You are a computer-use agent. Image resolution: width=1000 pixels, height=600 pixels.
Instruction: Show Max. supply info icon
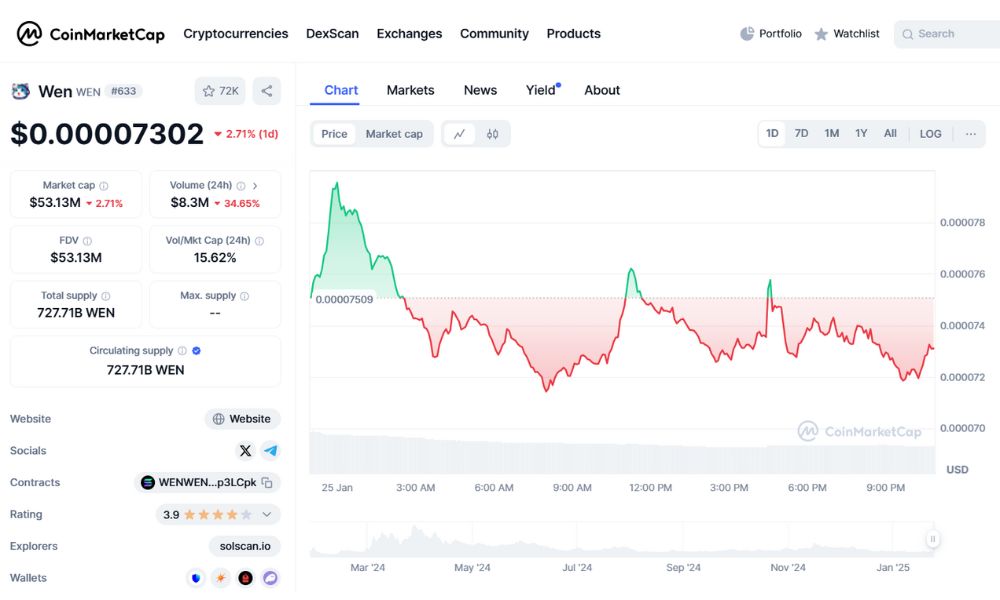pyautogui.click(x=244, y=296)
